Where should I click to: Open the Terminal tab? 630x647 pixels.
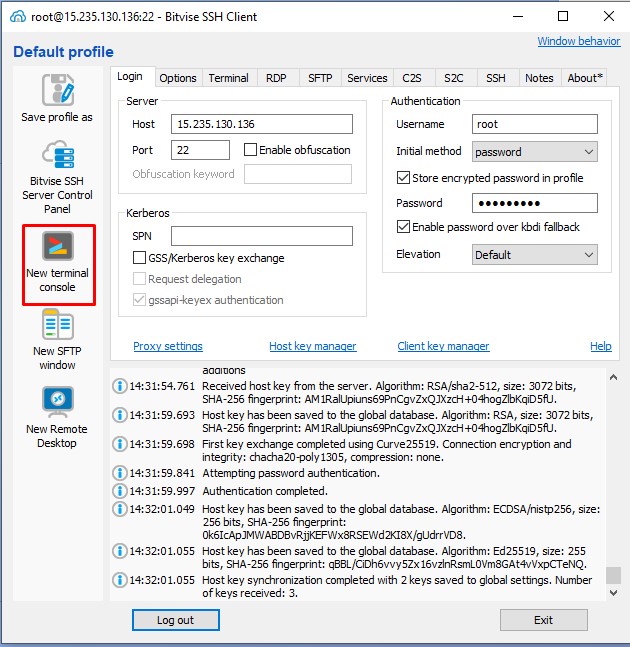tap(228, 78)
